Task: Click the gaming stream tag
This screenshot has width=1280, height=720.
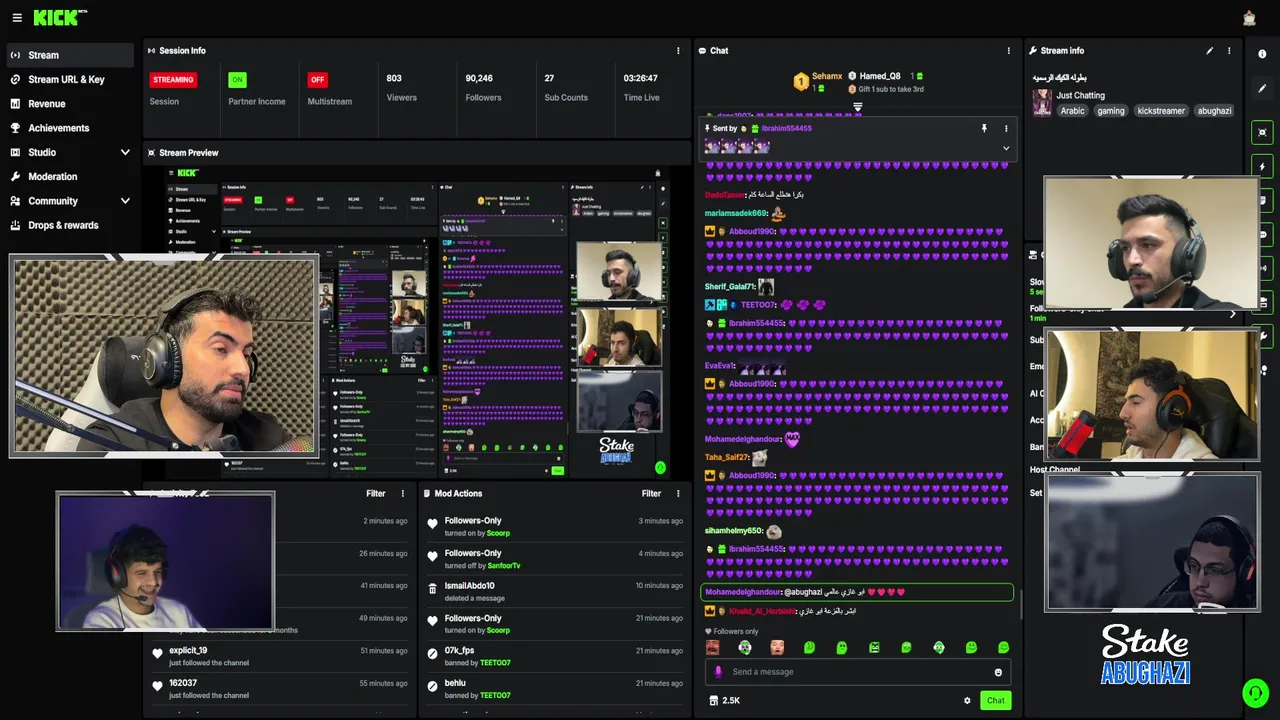Action: [1111, 111]
